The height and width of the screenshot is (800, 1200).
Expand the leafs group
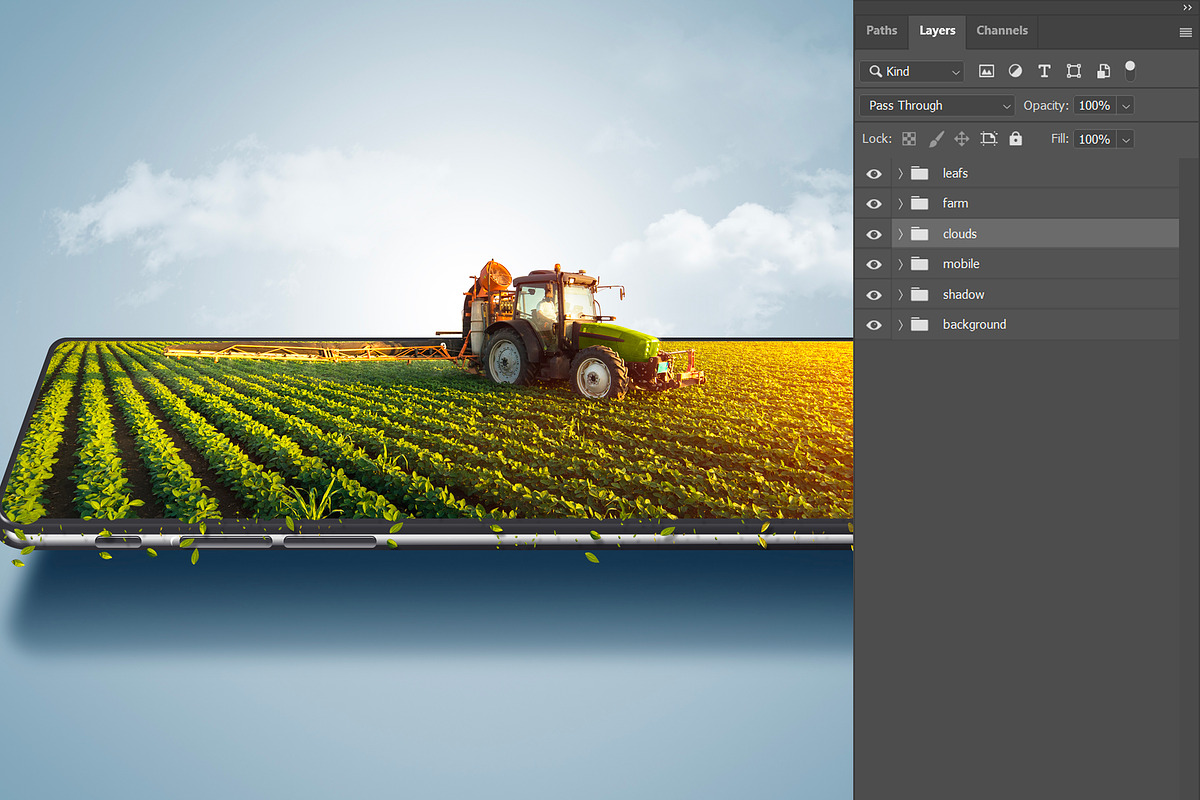tap(900, 173)
